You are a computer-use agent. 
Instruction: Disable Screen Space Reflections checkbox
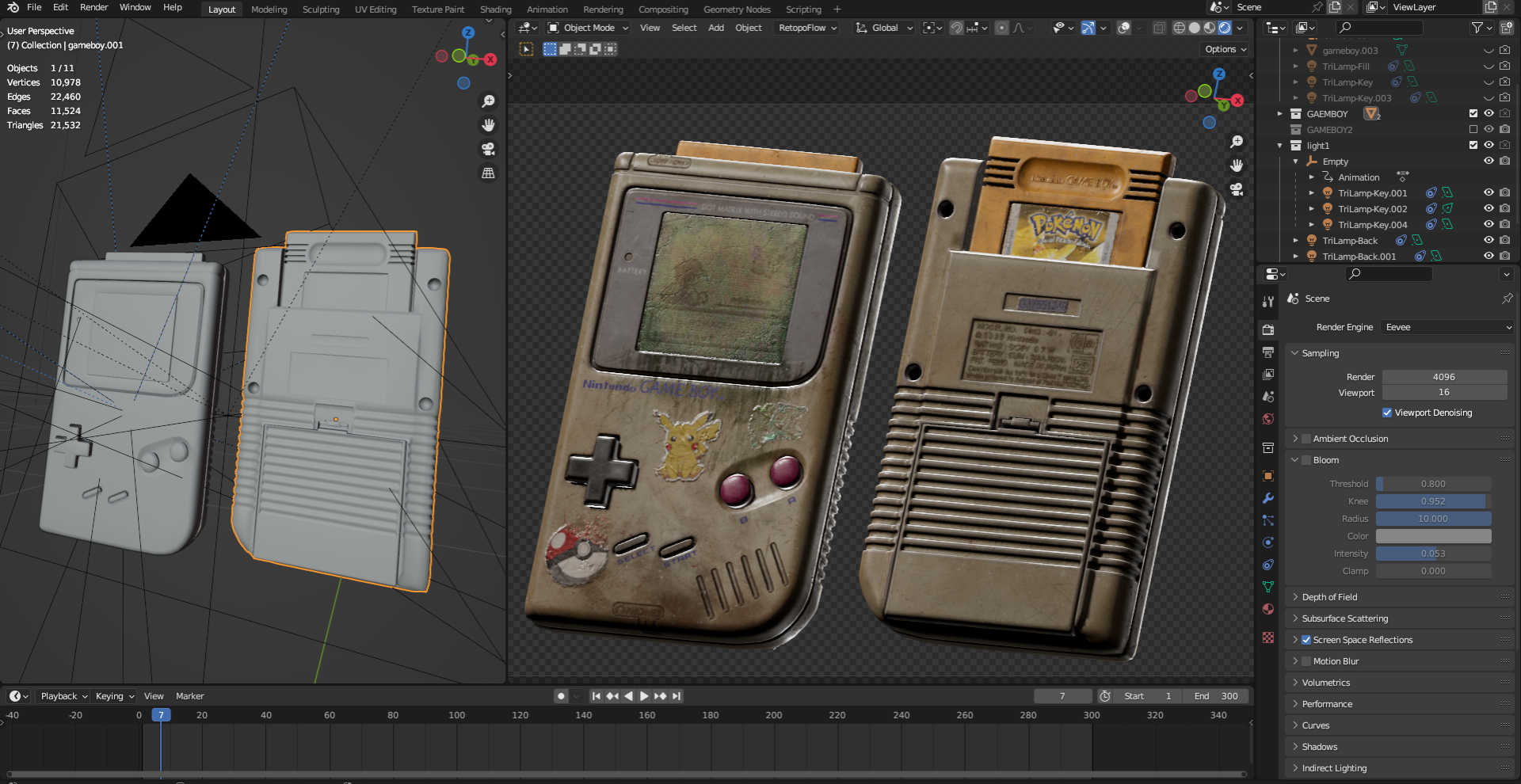click(x=1306, y=640)
